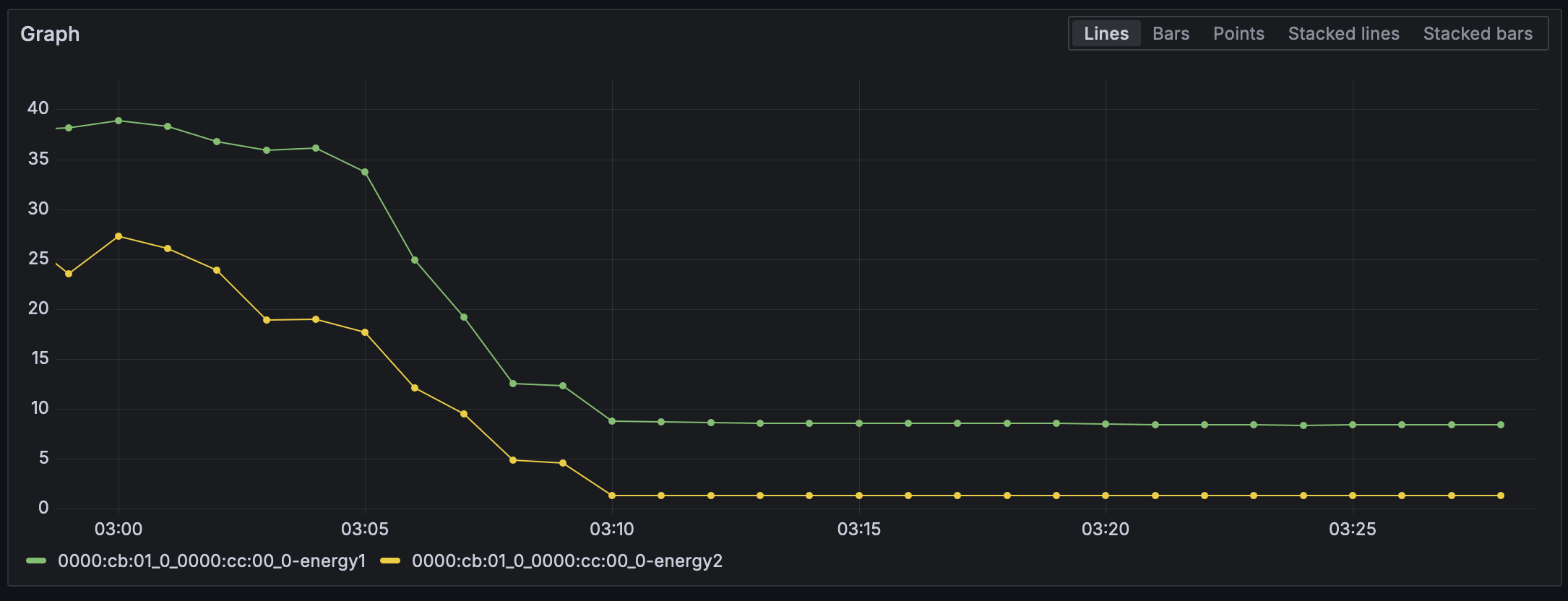
Task: Click the green energy1 legend color swatch
Action: pyautogui.click(x=36, y=561)
